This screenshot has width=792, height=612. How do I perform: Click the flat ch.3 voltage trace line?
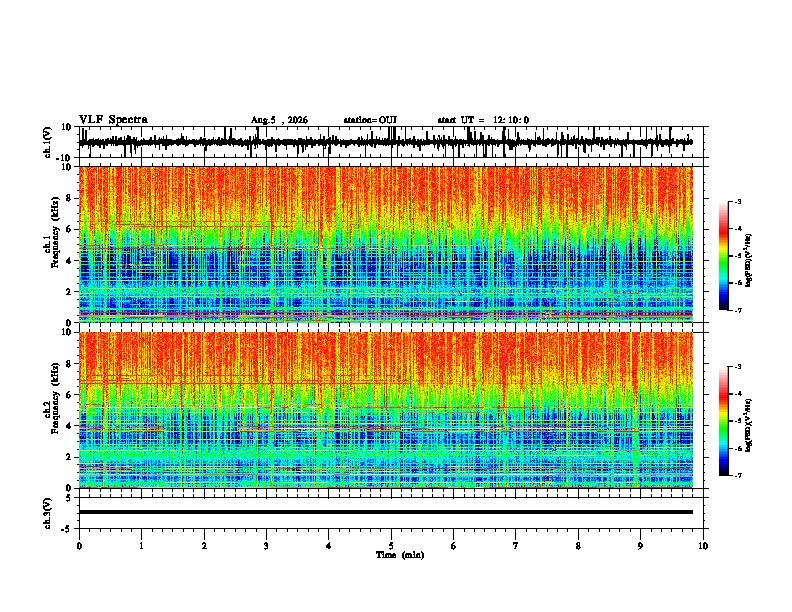[385, 512]
